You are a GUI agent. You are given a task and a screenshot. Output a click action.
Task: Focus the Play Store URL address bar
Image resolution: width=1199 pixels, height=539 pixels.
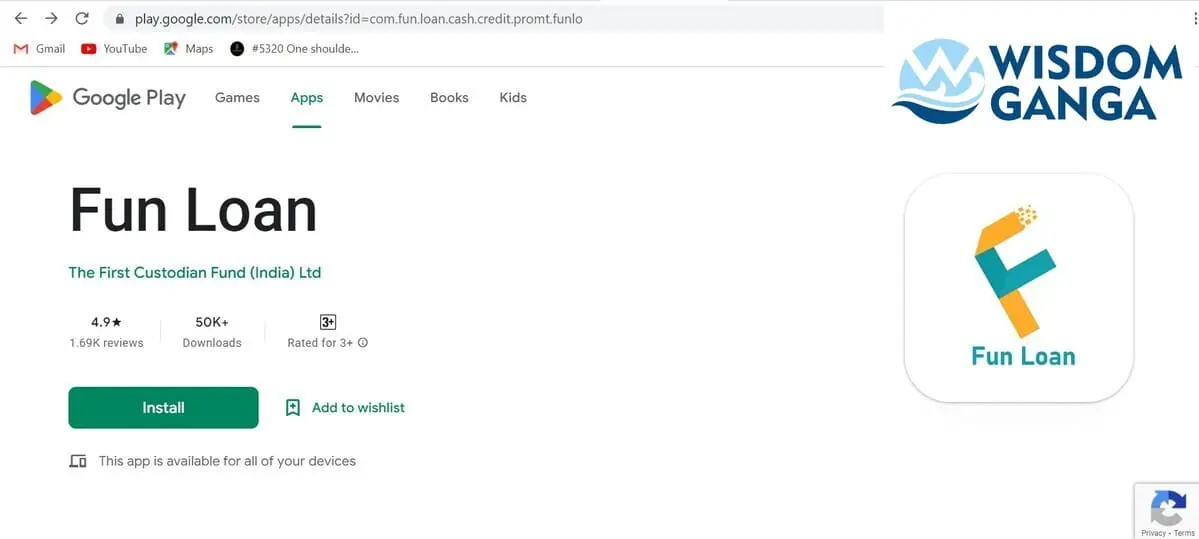(493, 19)
